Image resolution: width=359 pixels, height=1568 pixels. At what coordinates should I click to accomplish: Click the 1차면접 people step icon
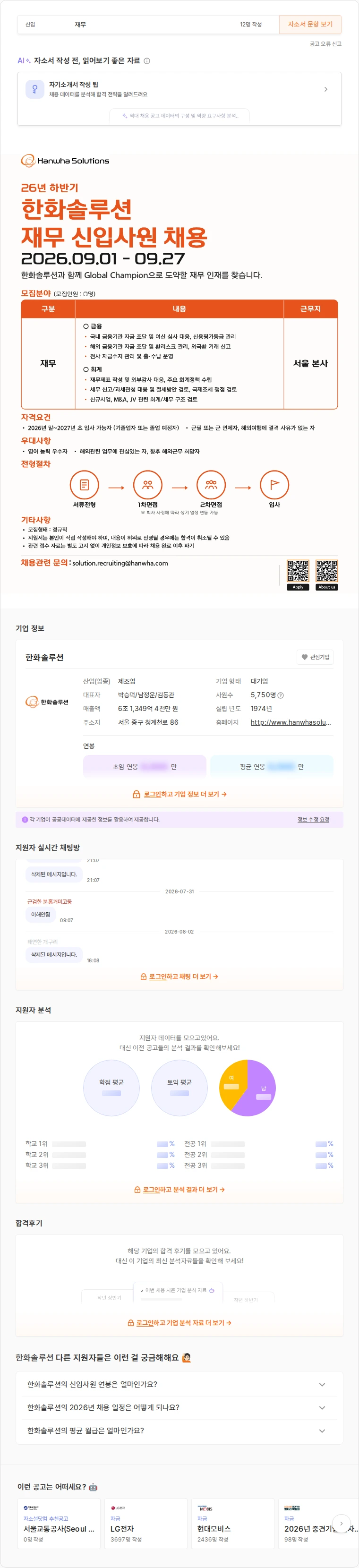pos(148,485)
